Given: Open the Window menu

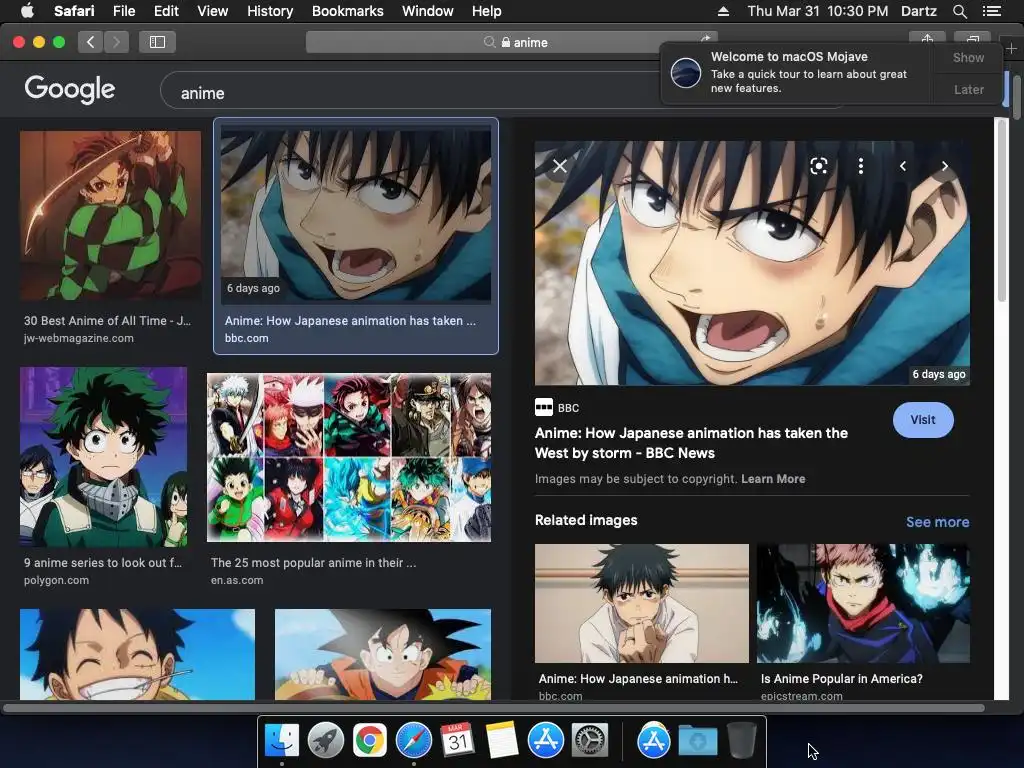Looking at the screenshot, I should tap(427, 11).
